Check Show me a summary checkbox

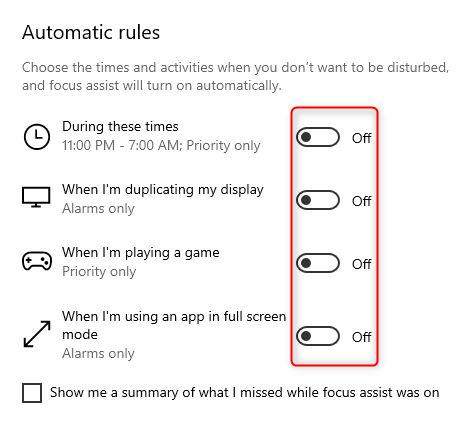pos(32,393)
